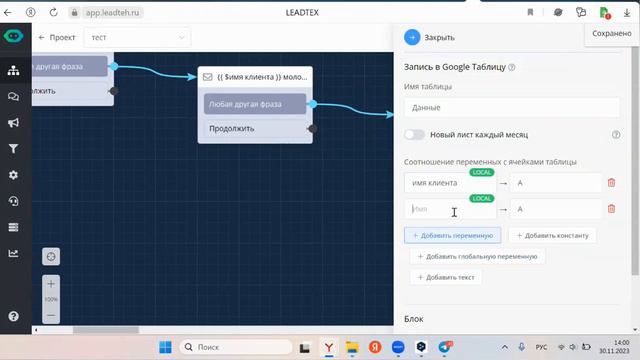Click the right panel vertical scrollbar
640x360 pixels.
tap(635, 161)
